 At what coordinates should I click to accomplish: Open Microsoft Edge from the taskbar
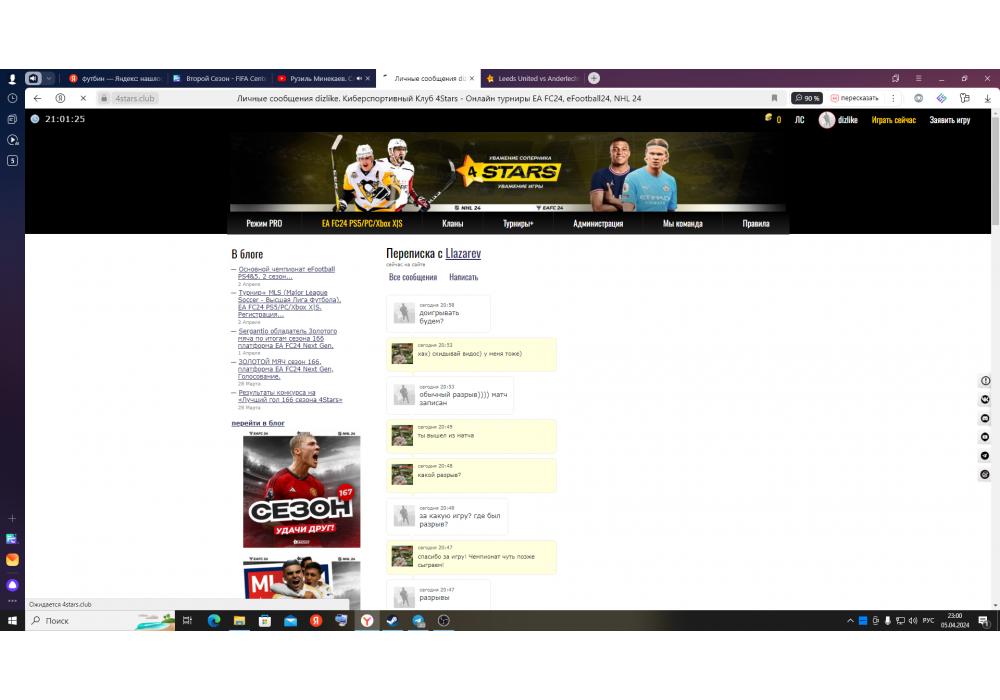tap(213, 621)
